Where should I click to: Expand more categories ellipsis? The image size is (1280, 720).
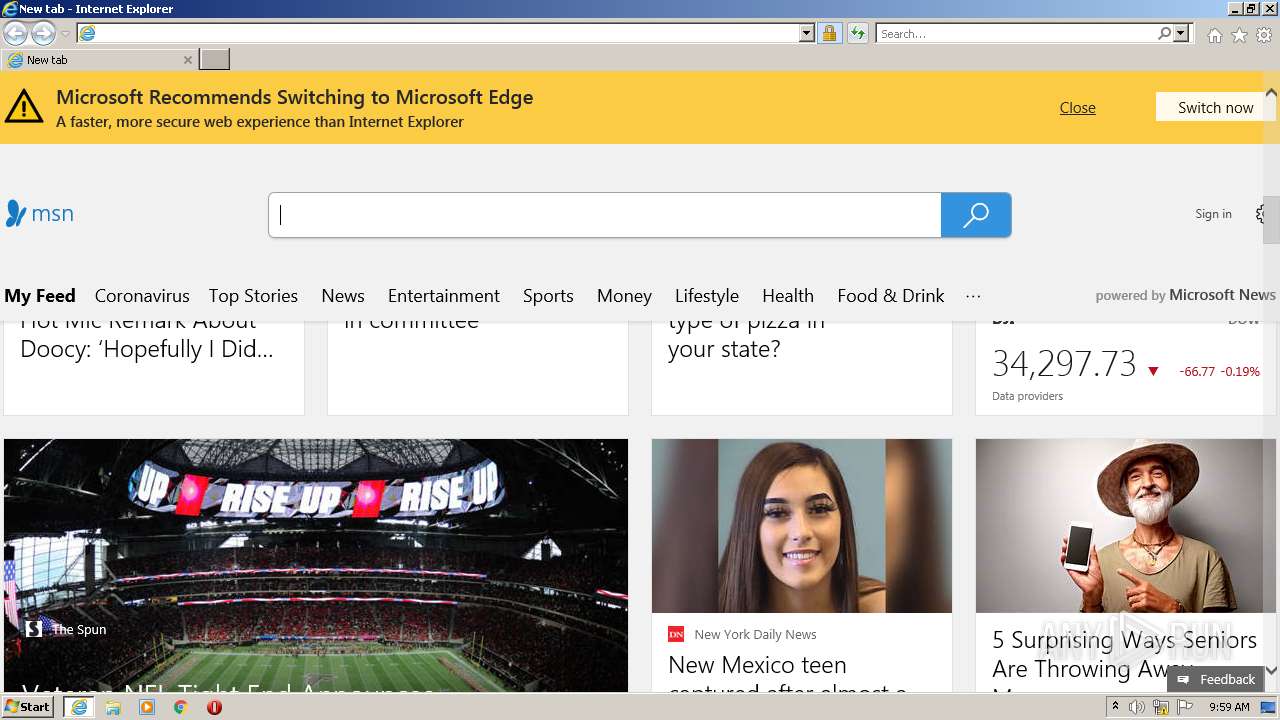[973, 296]
